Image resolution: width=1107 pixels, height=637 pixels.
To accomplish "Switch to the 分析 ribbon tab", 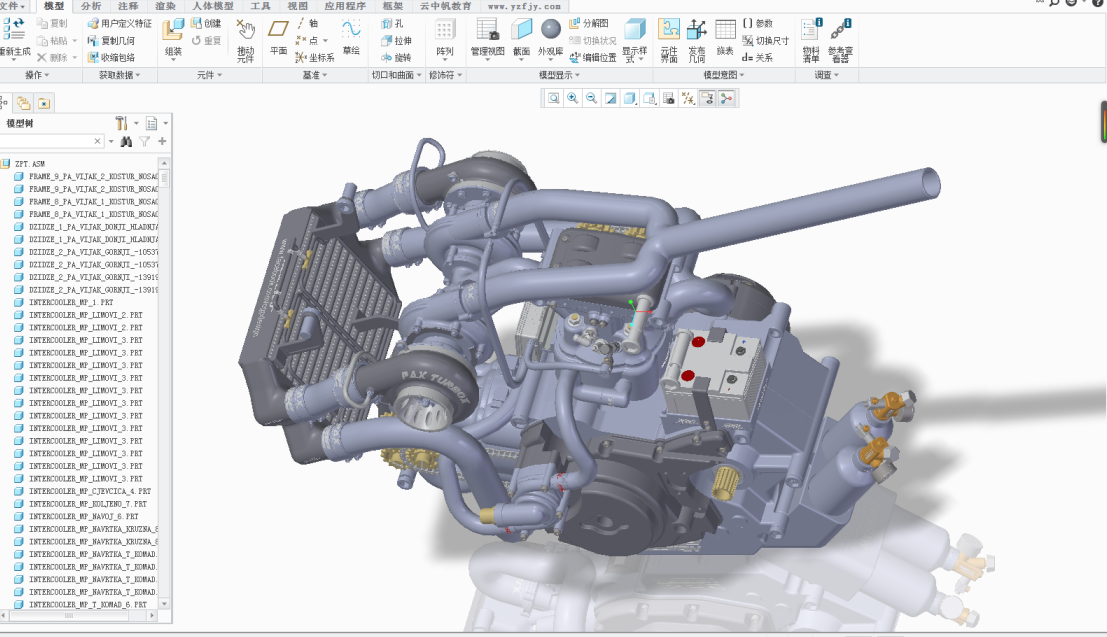I will (x=91, y=6).
